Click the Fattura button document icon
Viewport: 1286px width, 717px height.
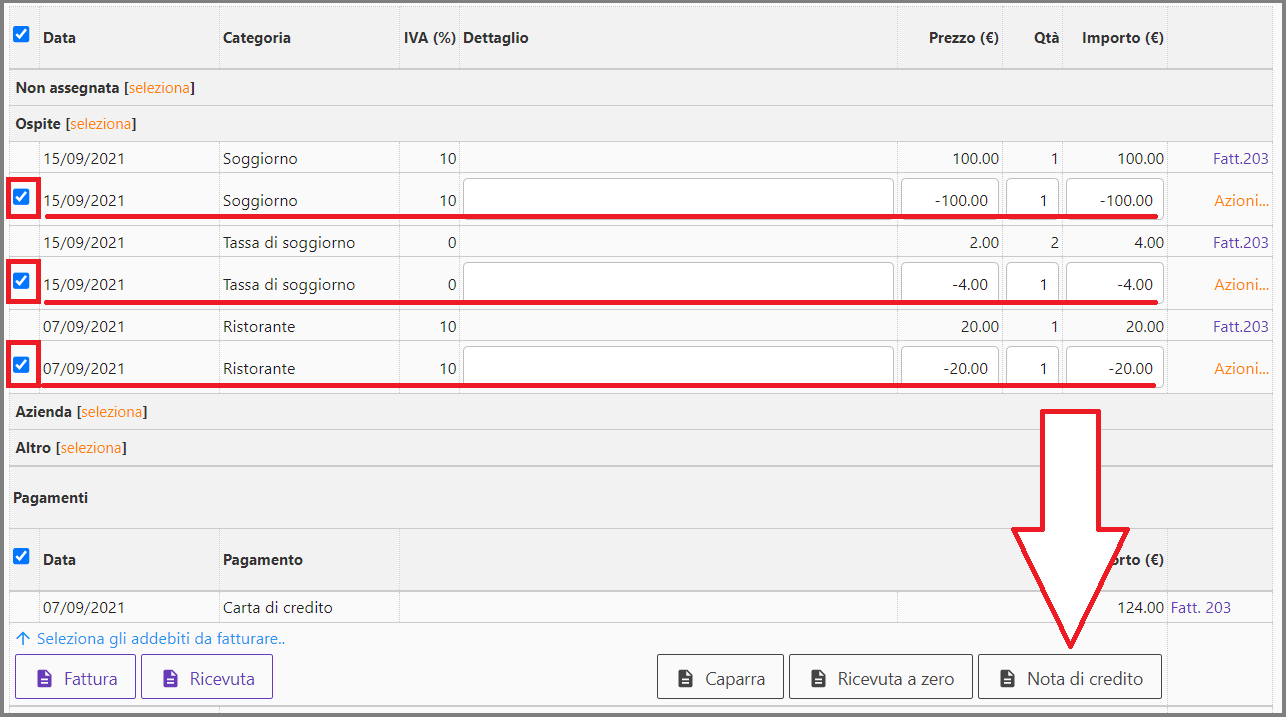pyautogui.click(x=44, y=678)
